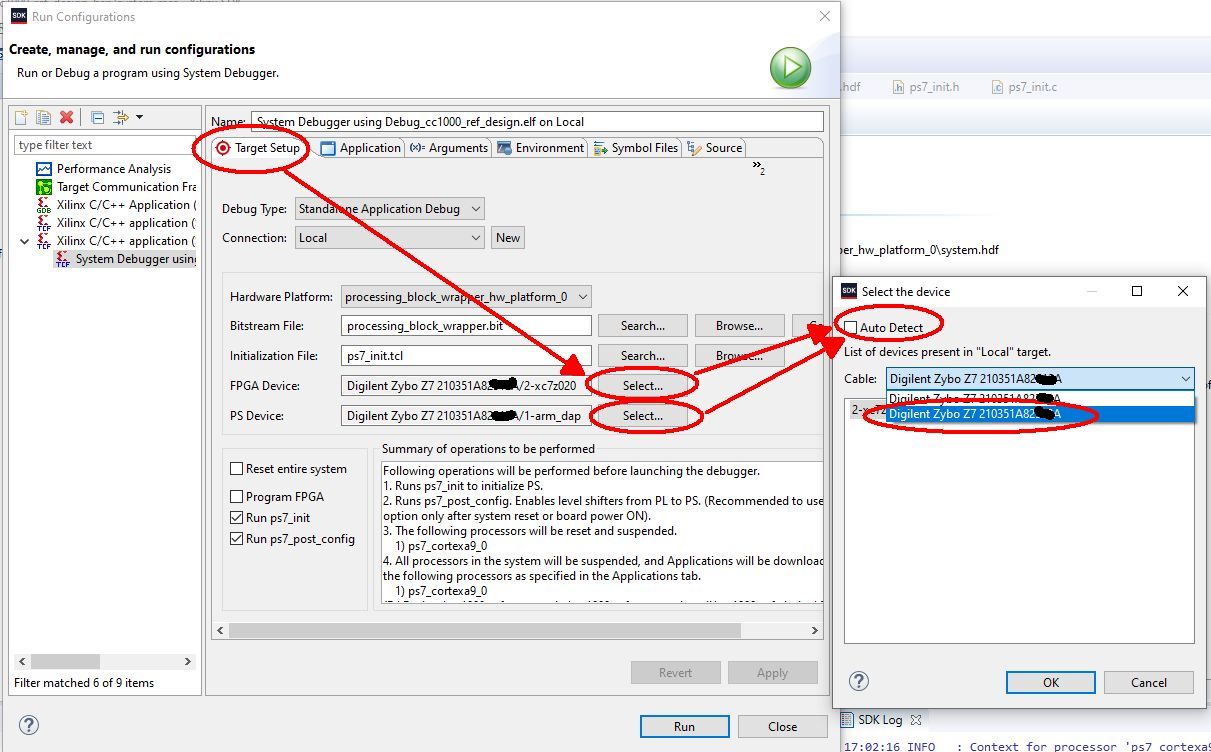Click the "Filter matched 6 of 9 items" text
The height and width of the screenshot is (752, 1211).
coord(84,683)
